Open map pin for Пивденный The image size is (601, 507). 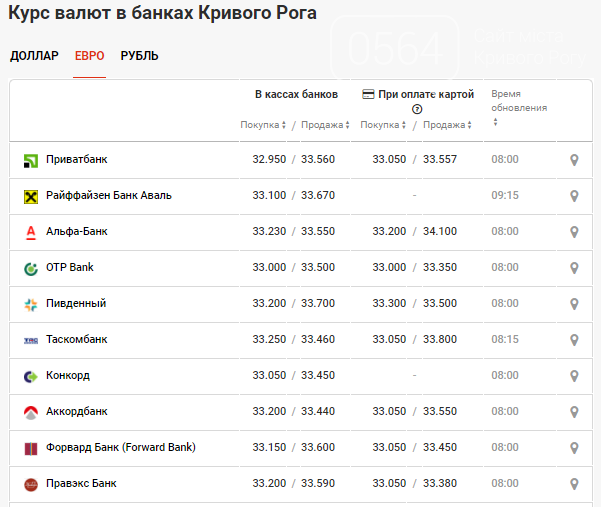click(574, 304)
